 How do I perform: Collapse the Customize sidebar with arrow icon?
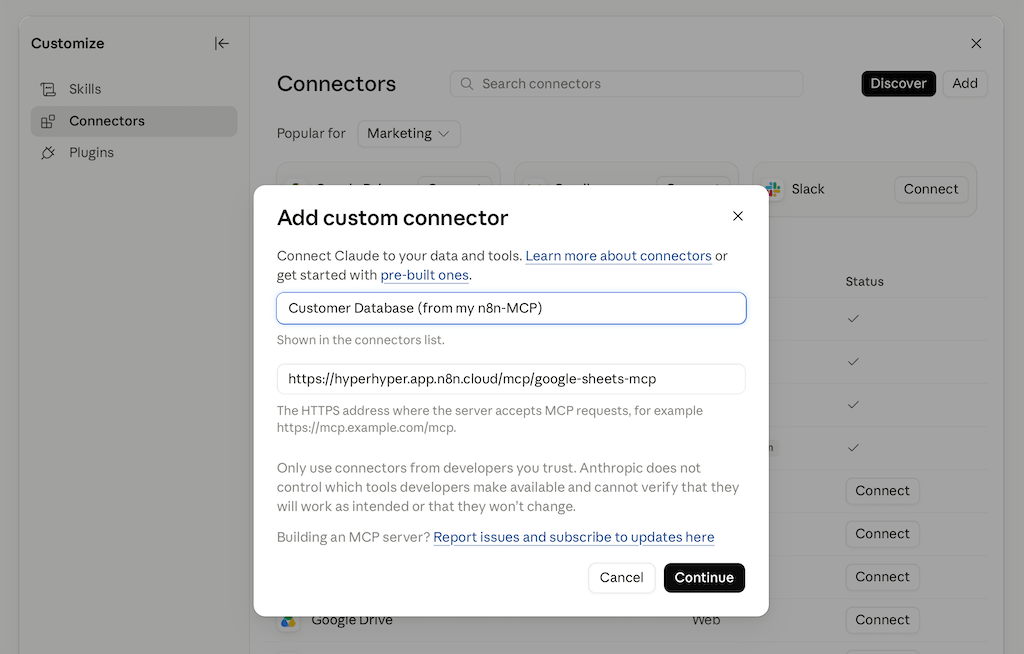[x=221, y=44]
